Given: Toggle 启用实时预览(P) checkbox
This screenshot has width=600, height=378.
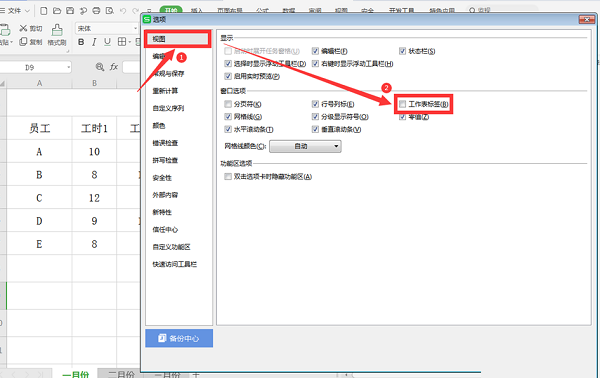Looking at the screenshot, I should pos(228,76).
